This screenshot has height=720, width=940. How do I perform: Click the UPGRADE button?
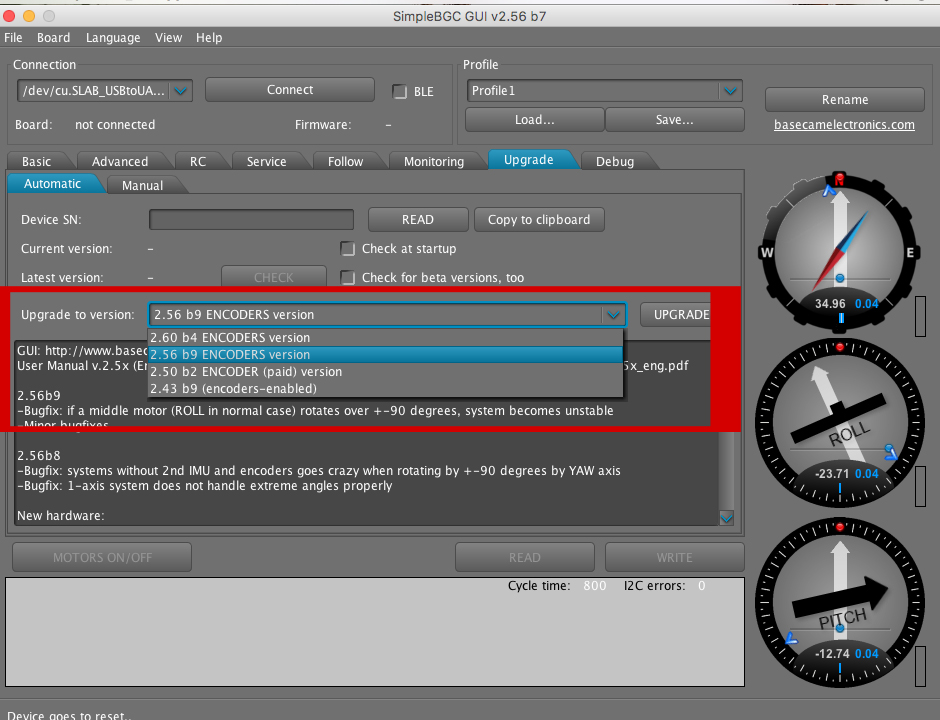(x=676, y=315)
